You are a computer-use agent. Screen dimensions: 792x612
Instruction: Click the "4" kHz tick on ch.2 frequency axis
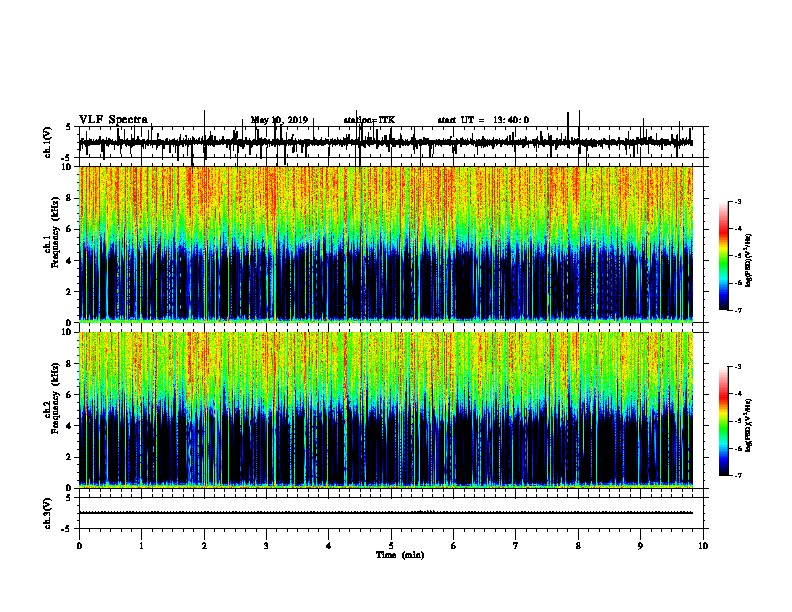pyautogui.click(x=70, y=426)
